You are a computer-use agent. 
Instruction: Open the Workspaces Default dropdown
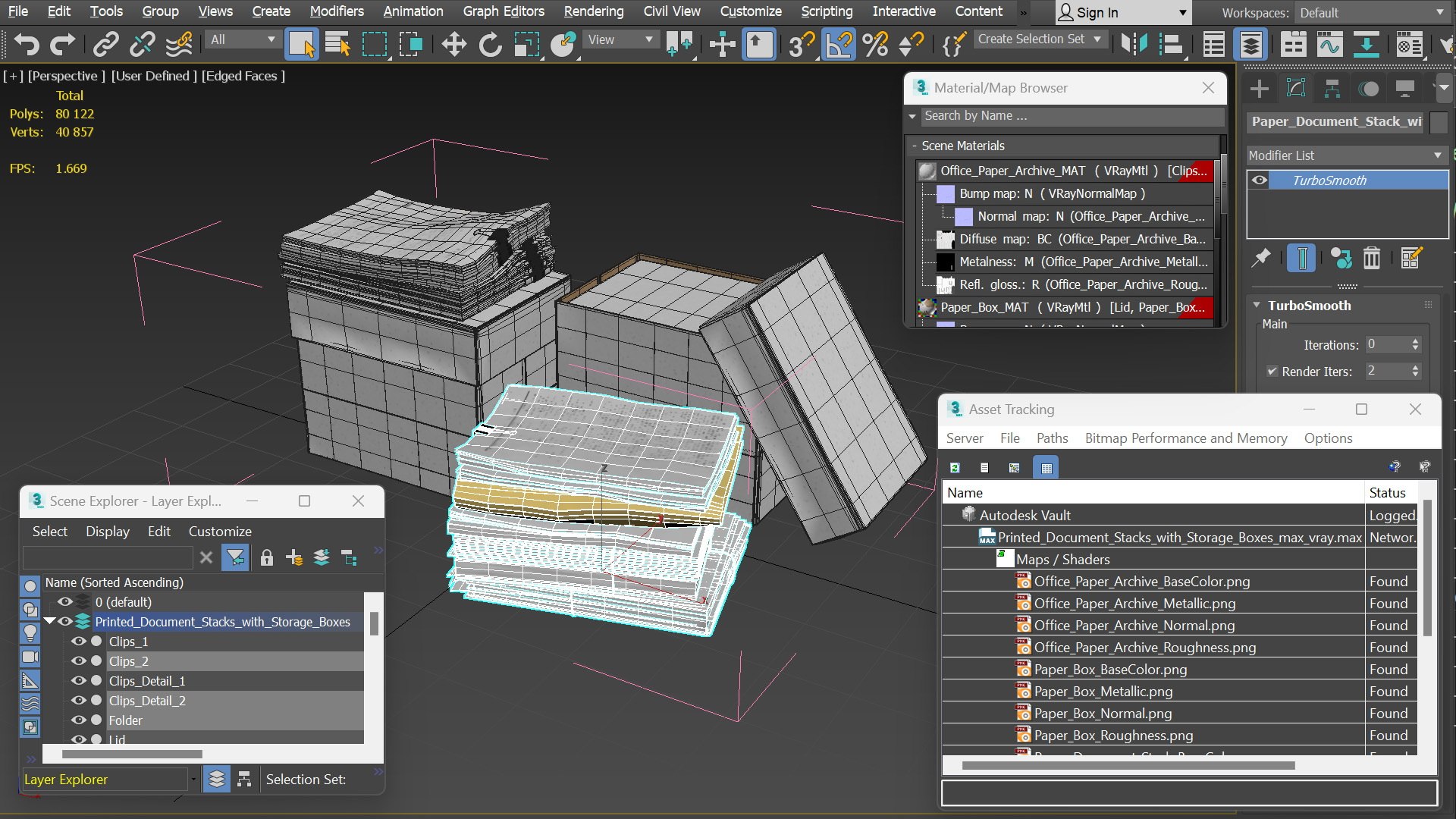[x=1371, y=13]
